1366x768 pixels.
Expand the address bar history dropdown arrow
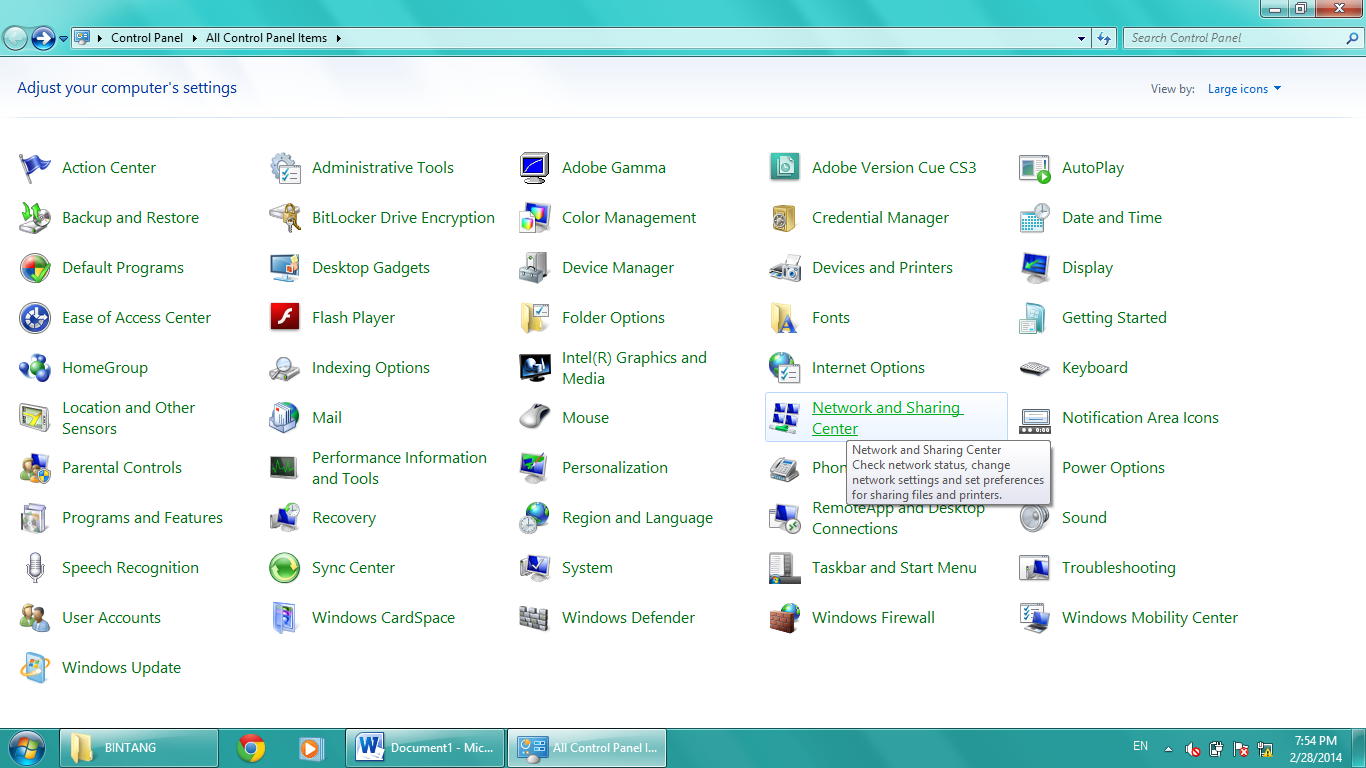click(x=1082, y=38)
